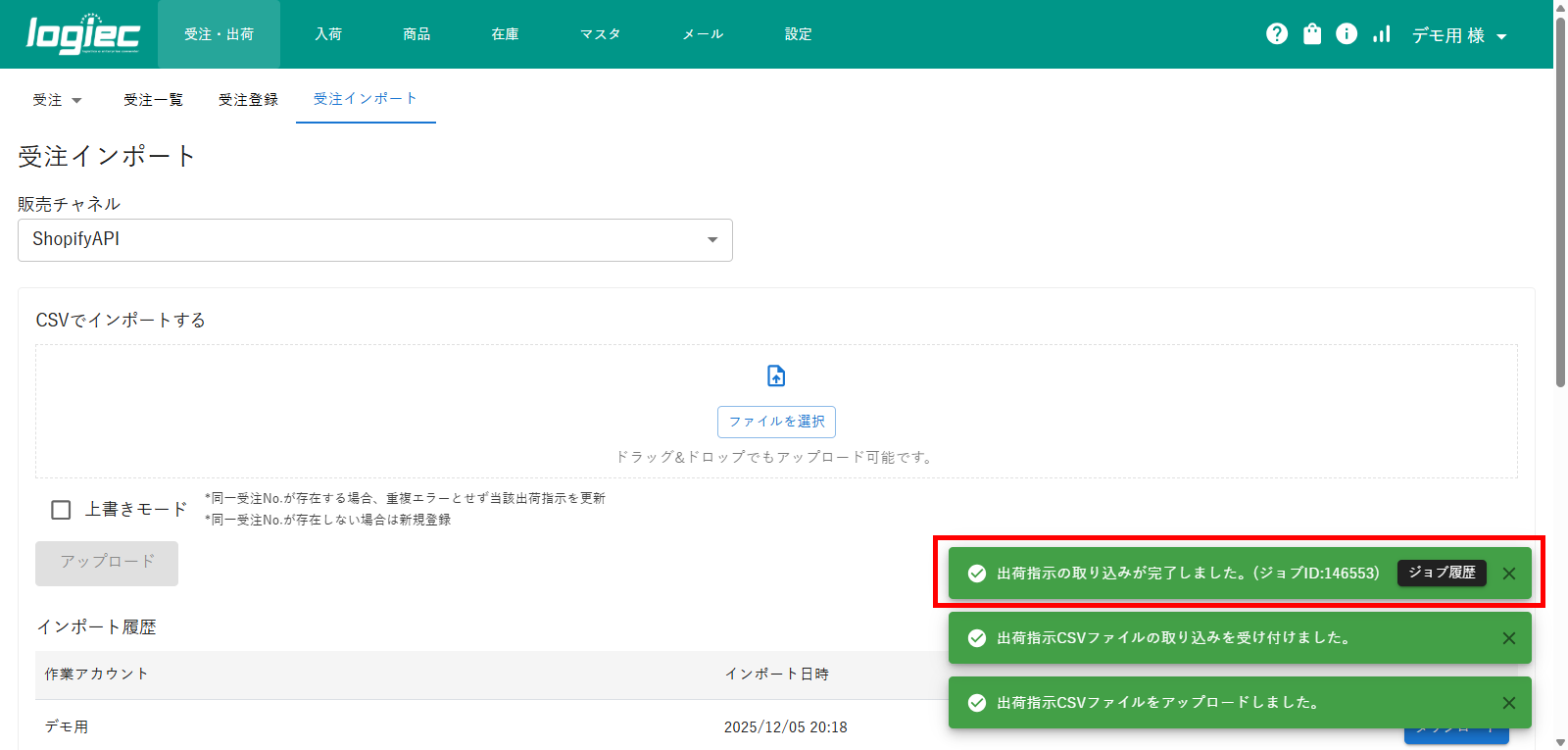Enable the 上書きモード checkbox
The image size is (1568, 750).
(x=61, y=510)
